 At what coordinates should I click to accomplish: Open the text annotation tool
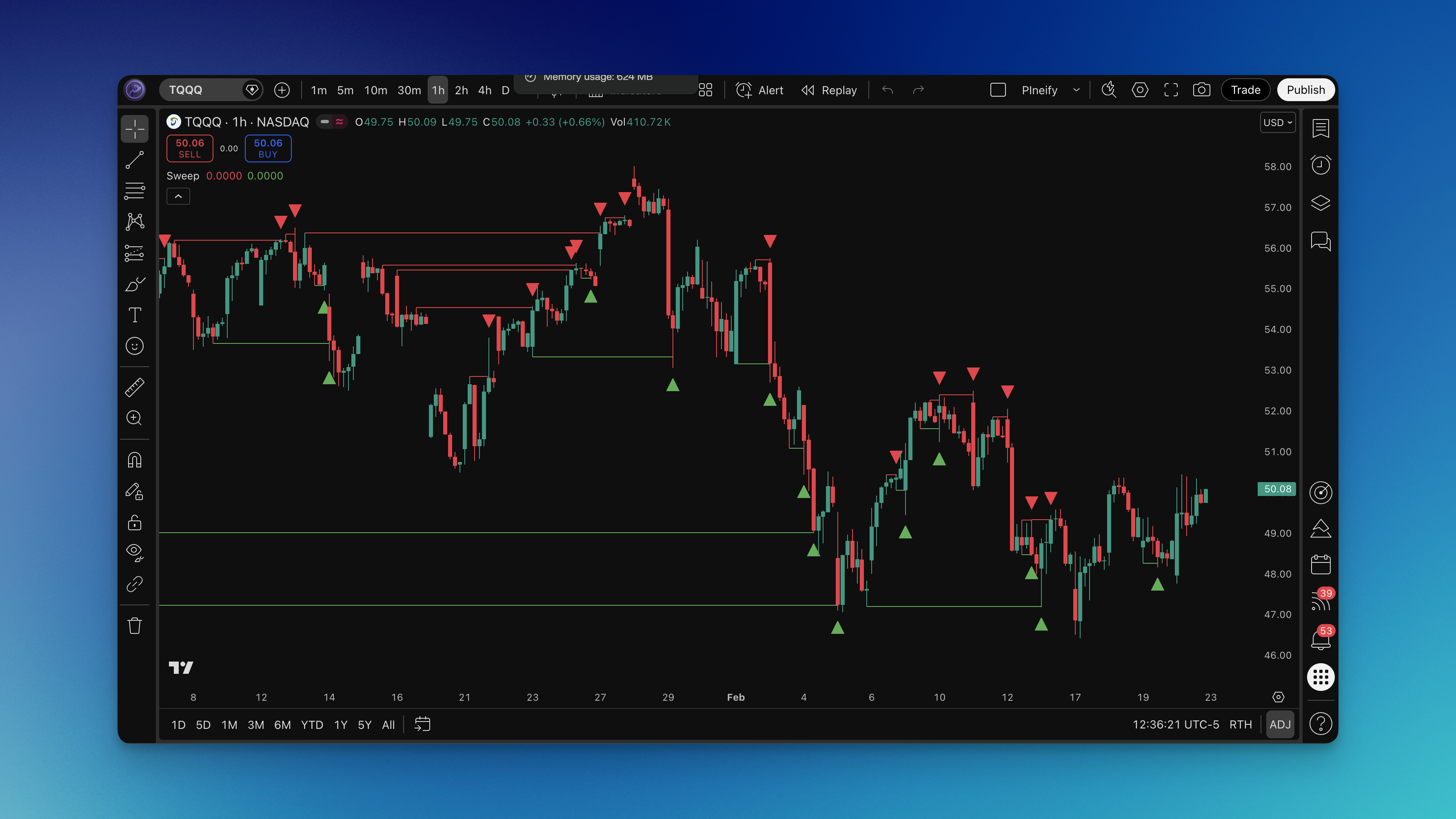pyautogui.click(x=135, y=315)
